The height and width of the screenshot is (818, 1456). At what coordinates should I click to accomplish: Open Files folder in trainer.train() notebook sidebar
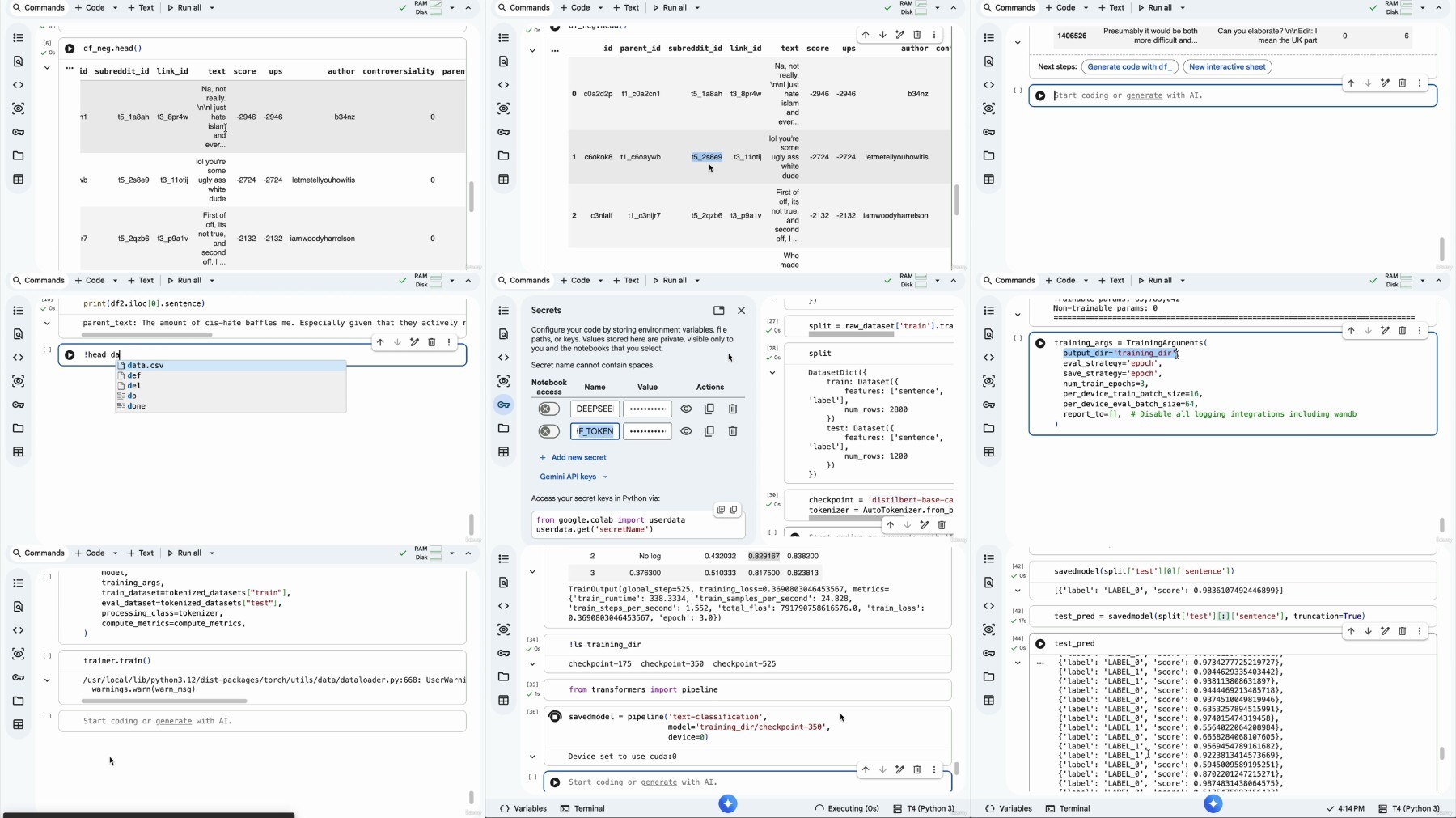19,701
